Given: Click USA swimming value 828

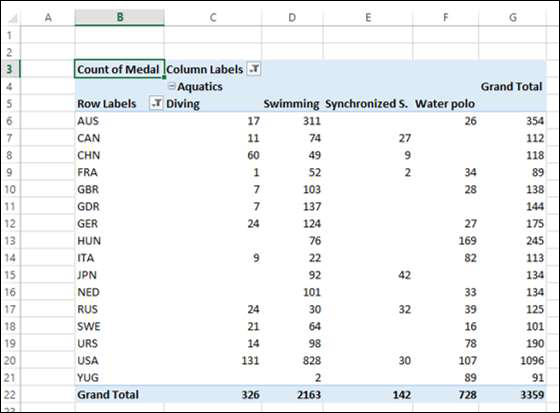Looking at the screenshot, I should pyautogui.click(x=311, y=360).
